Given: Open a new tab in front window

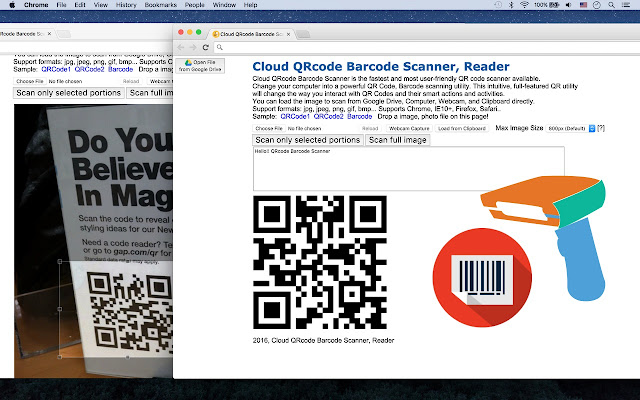Looking at the screenshot, I should tap(303, 34).
